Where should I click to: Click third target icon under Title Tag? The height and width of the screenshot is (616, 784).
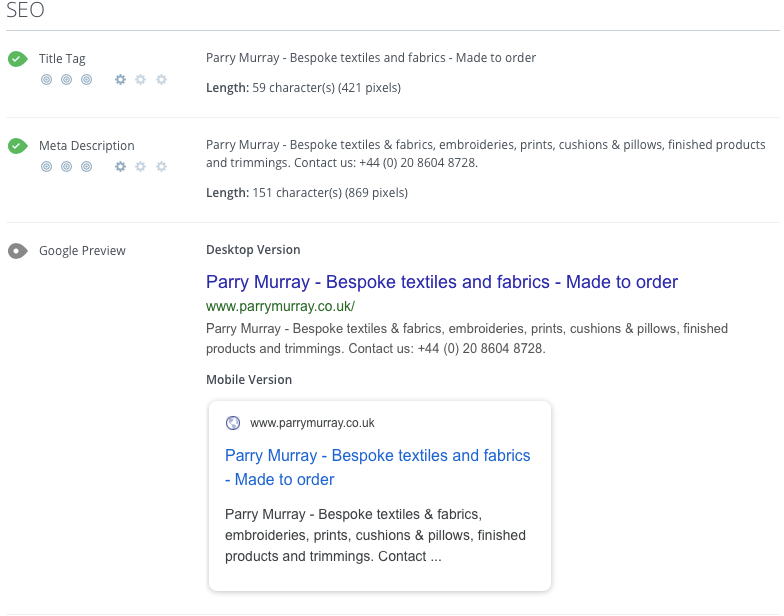coord(86,80)
